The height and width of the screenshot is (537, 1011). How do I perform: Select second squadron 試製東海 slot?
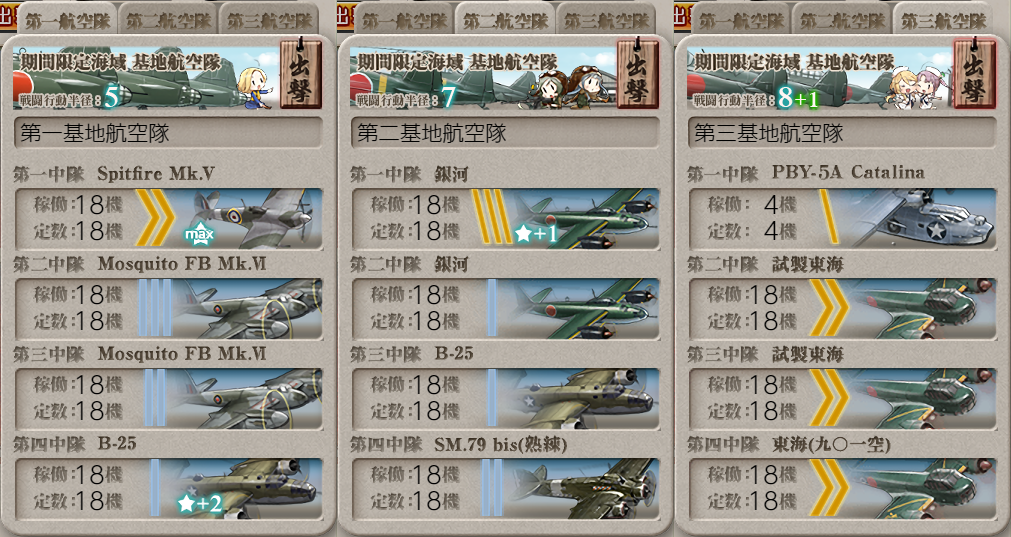point(842,308)
